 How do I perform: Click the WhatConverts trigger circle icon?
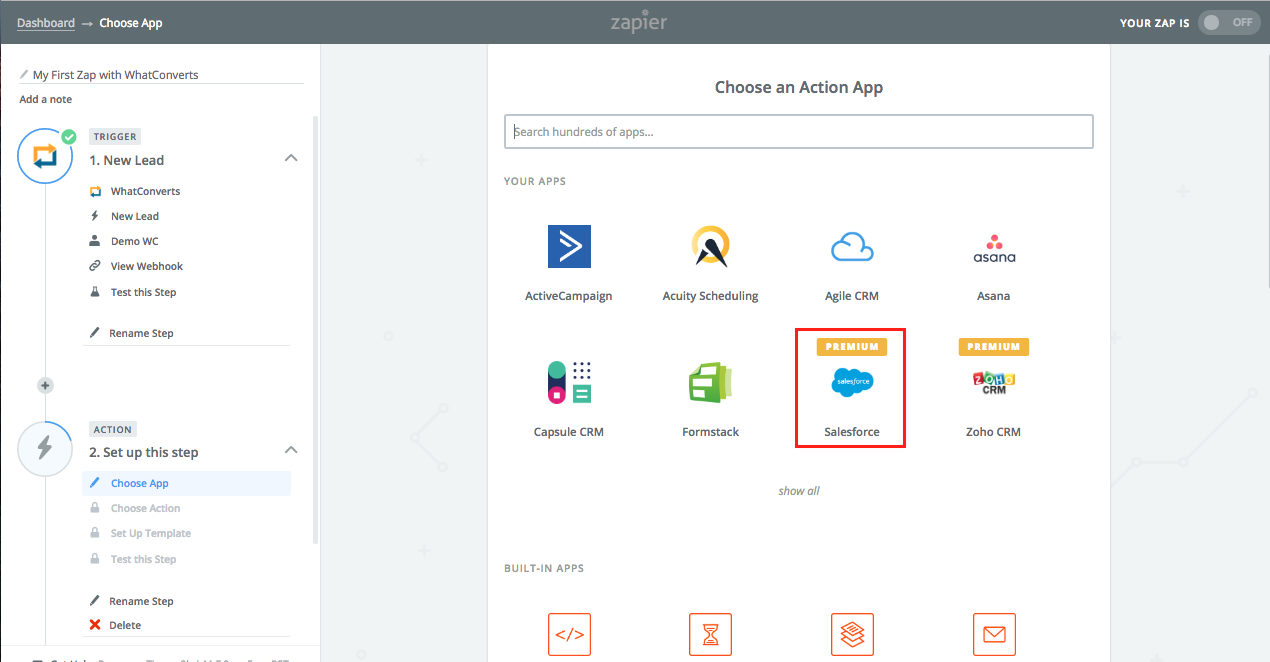[x=45, y=156]
